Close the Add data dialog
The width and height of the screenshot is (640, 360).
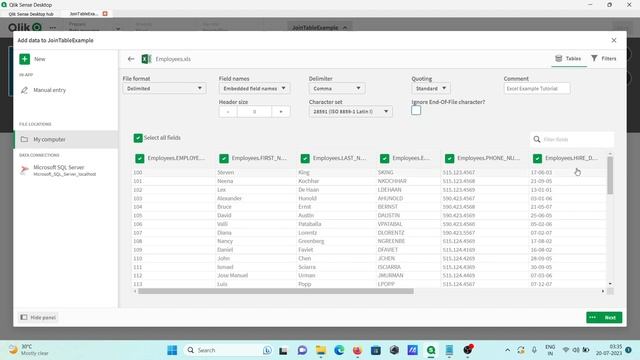pyautogui.click(x=614, y=40)
